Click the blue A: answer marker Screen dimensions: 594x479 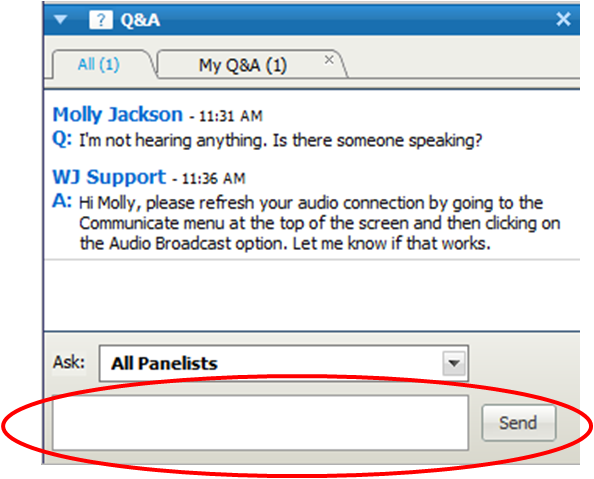[x=62, y=201]
